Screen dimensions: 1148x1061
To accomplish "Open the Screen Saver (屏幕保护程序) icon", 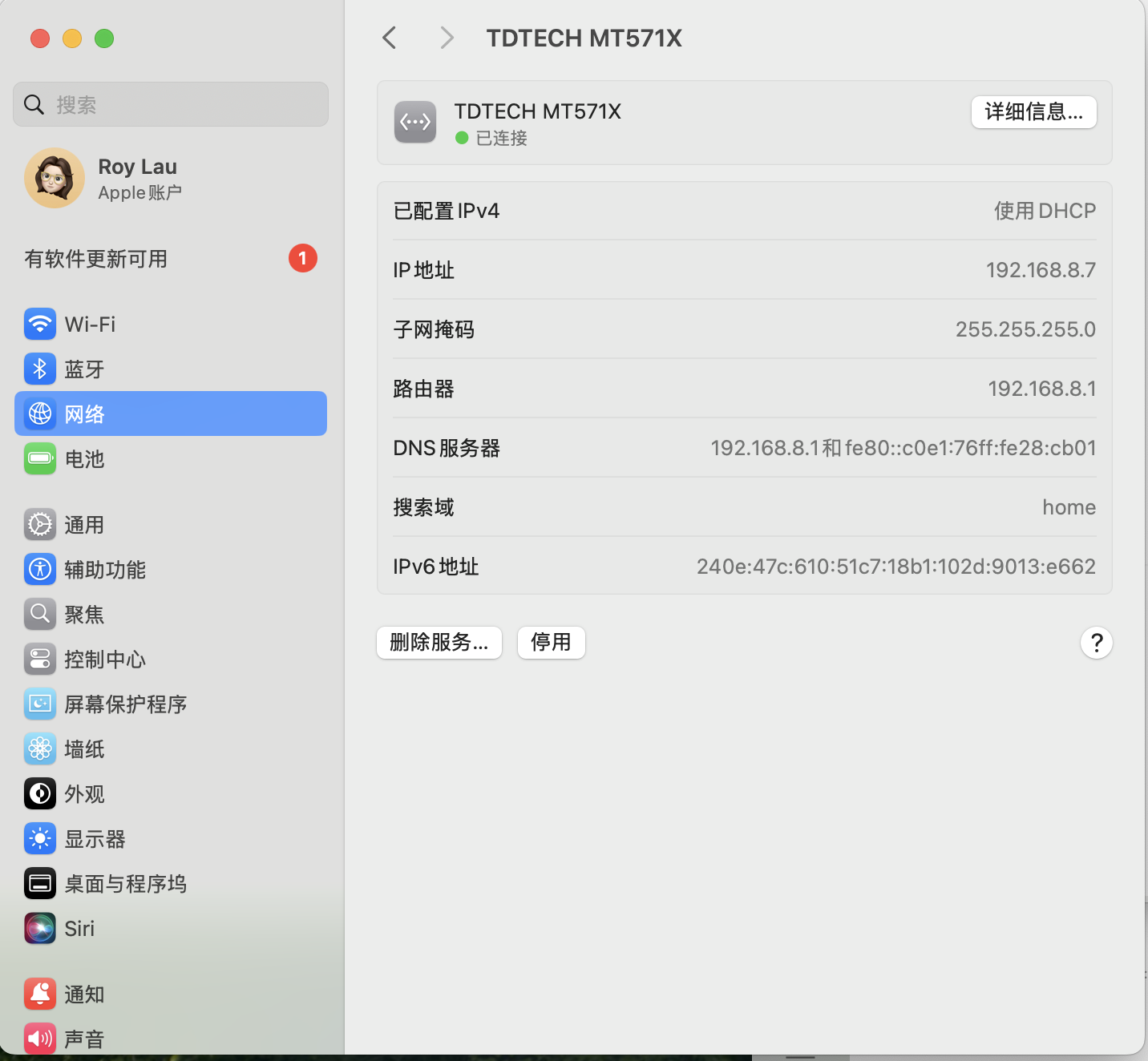I will click(40, 704).
